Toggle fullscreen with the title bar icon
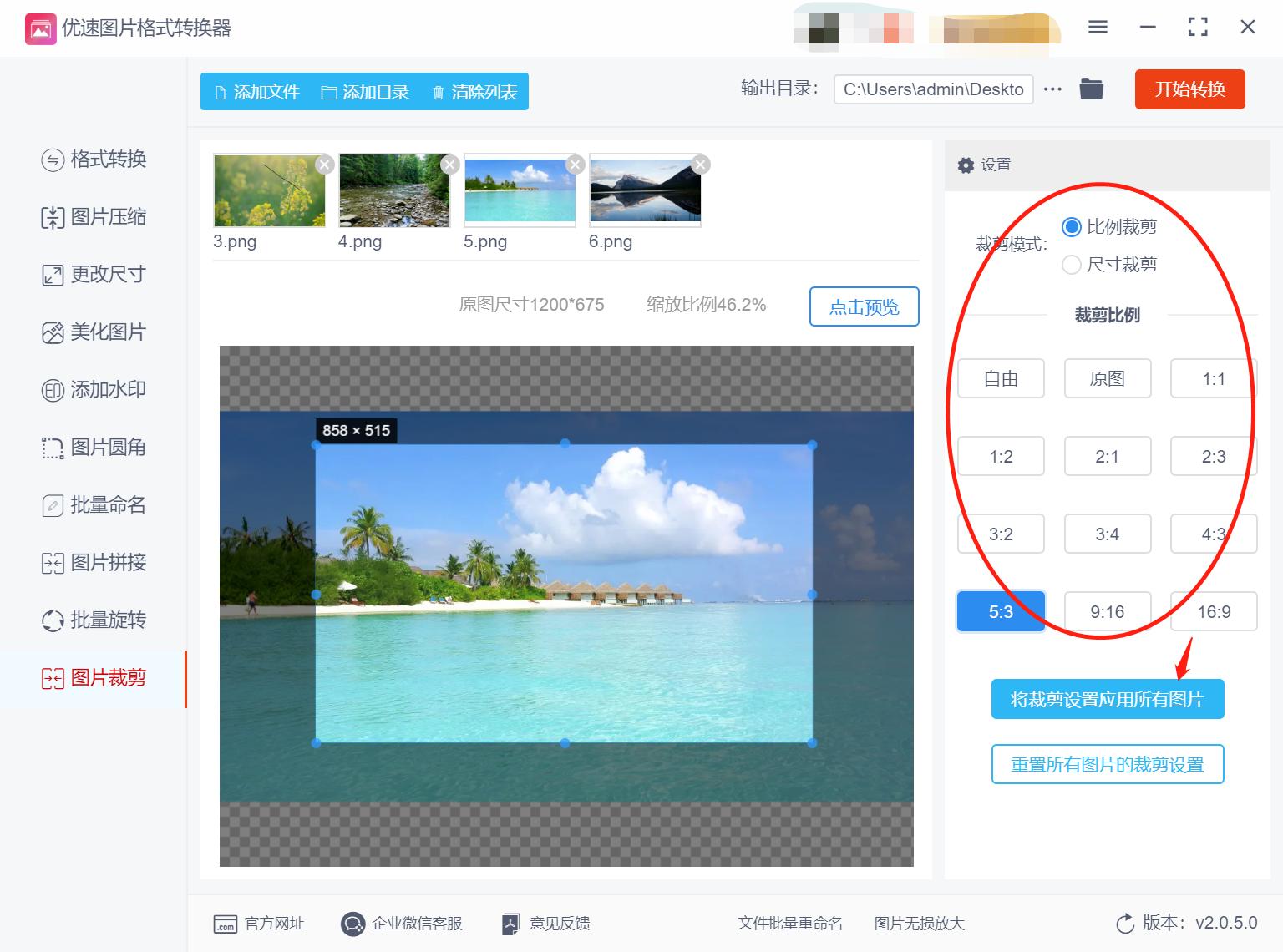Image resolution: width=1283 pixels, height=952 pixels. [x=1198, y=28]
